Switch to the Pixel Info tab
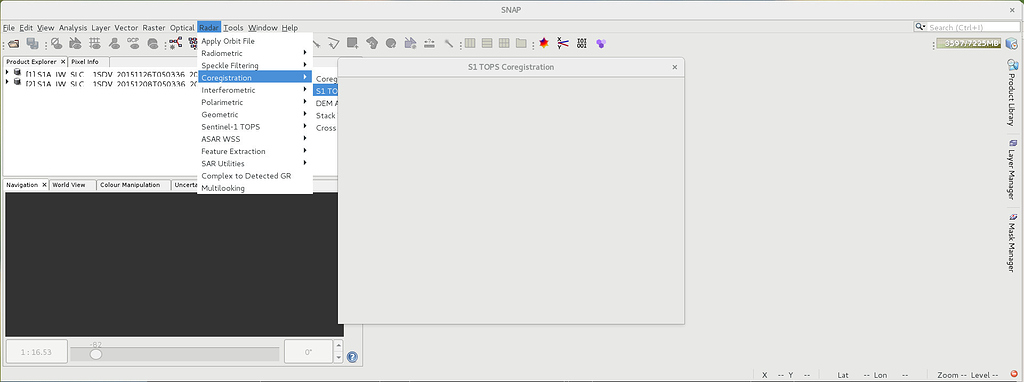The height and width of the screenshot is (382, 1024). (x=85, y=61)
